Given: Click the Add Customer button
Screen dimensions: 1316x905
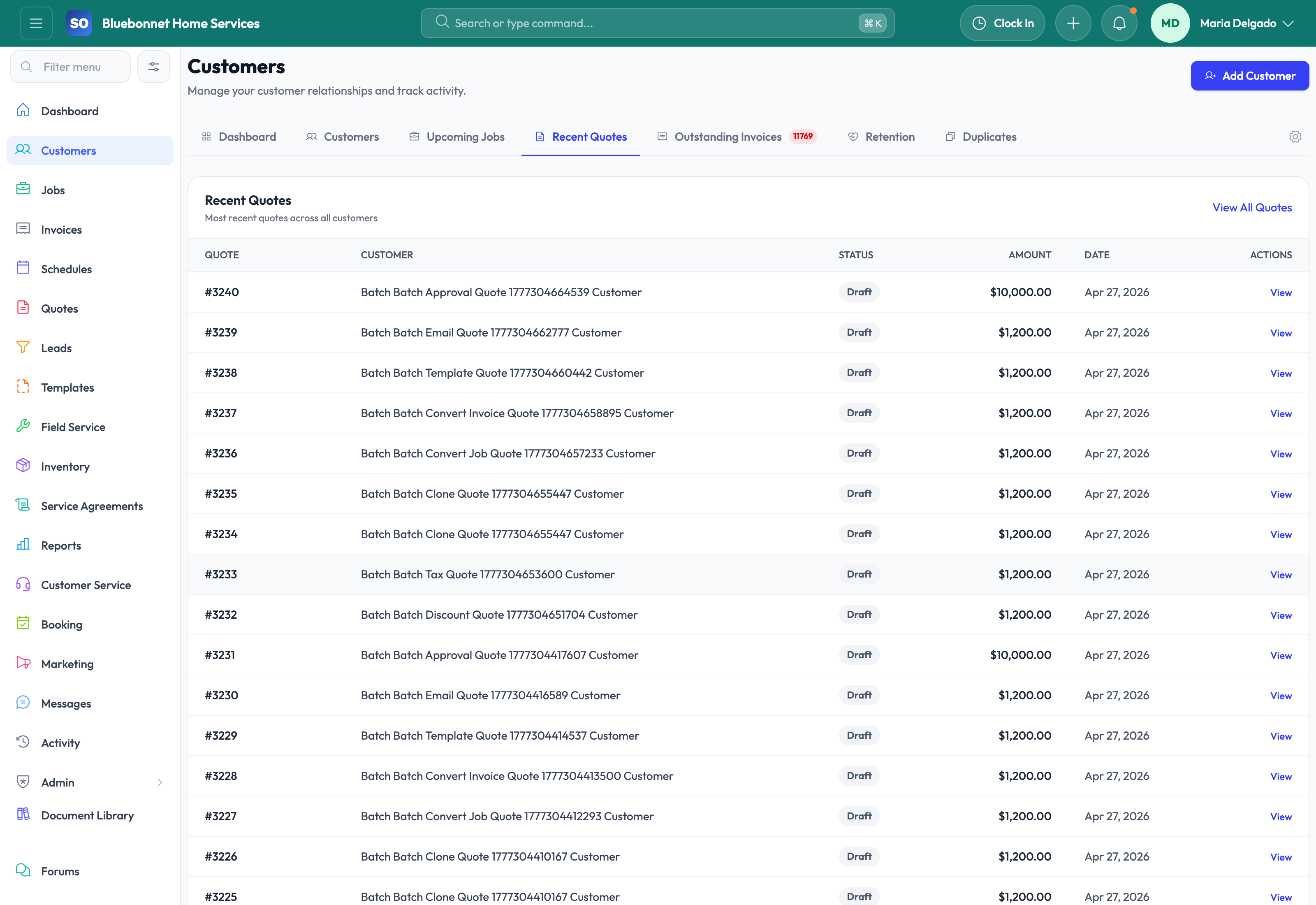Looking at the screenshot, I should coord(1250,75).
